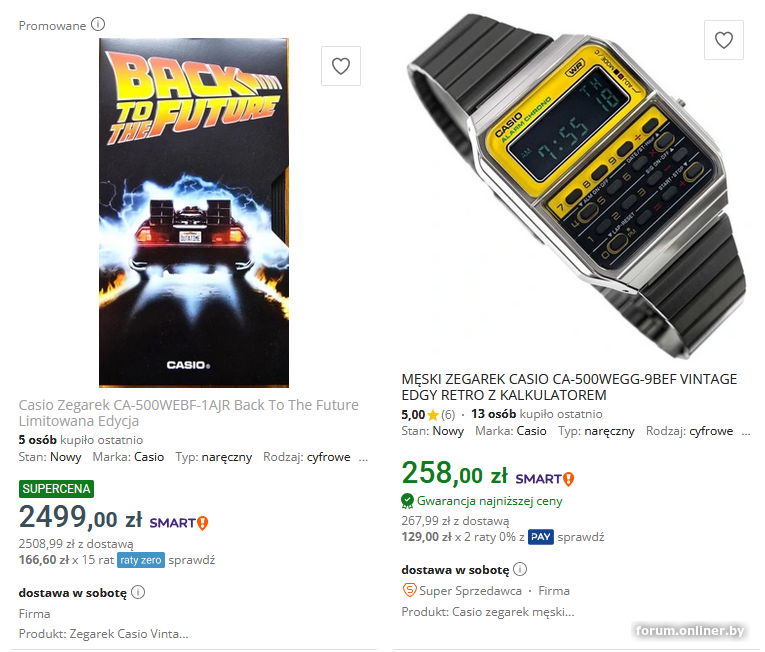The height and width of the screenshot is (652, 765).
Task: Expand more parameters ellipsis on left listing
Action: 363,458
